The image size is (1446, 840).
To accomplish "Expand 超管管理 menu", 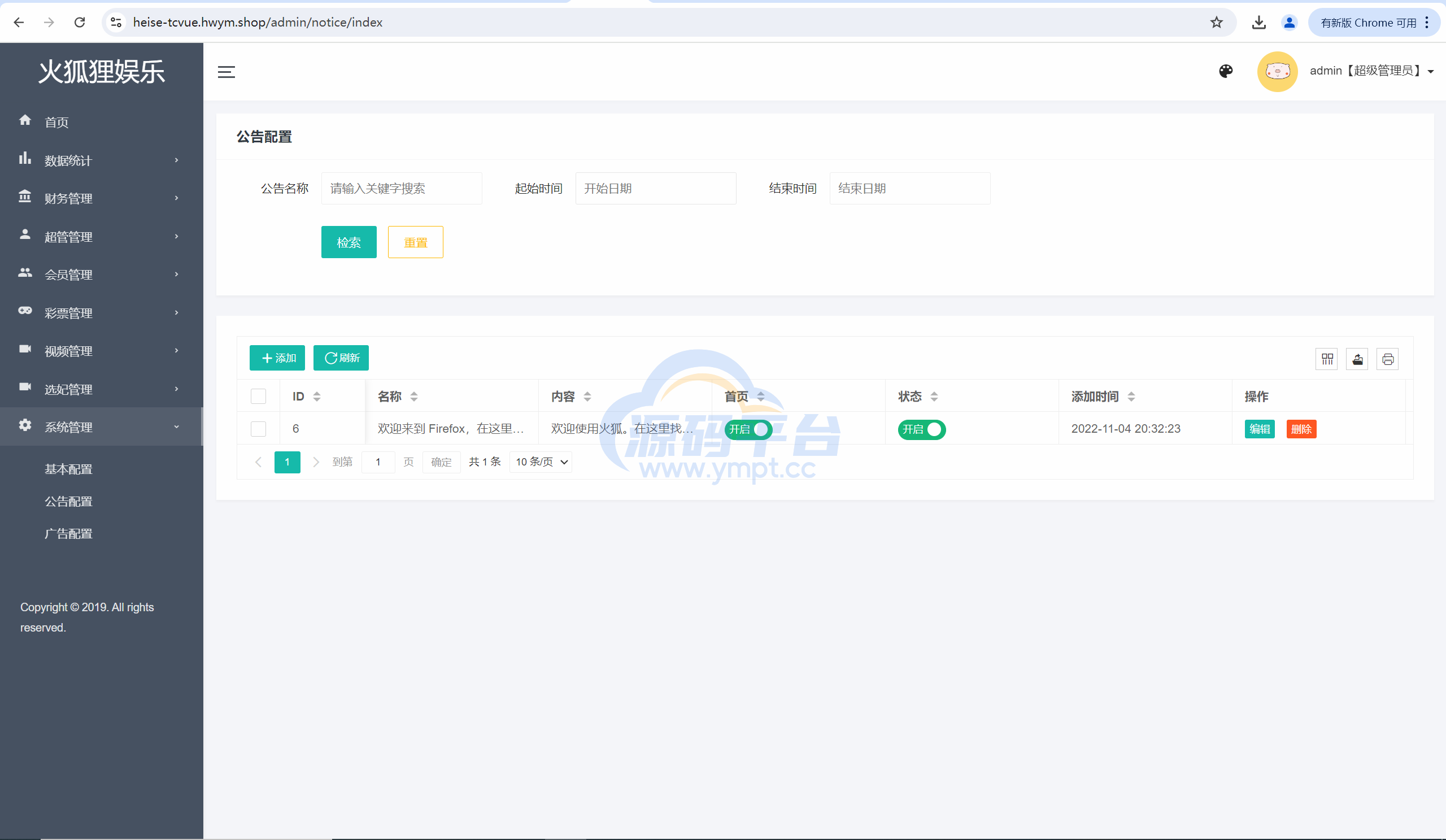I will click(x=102, y=236).
